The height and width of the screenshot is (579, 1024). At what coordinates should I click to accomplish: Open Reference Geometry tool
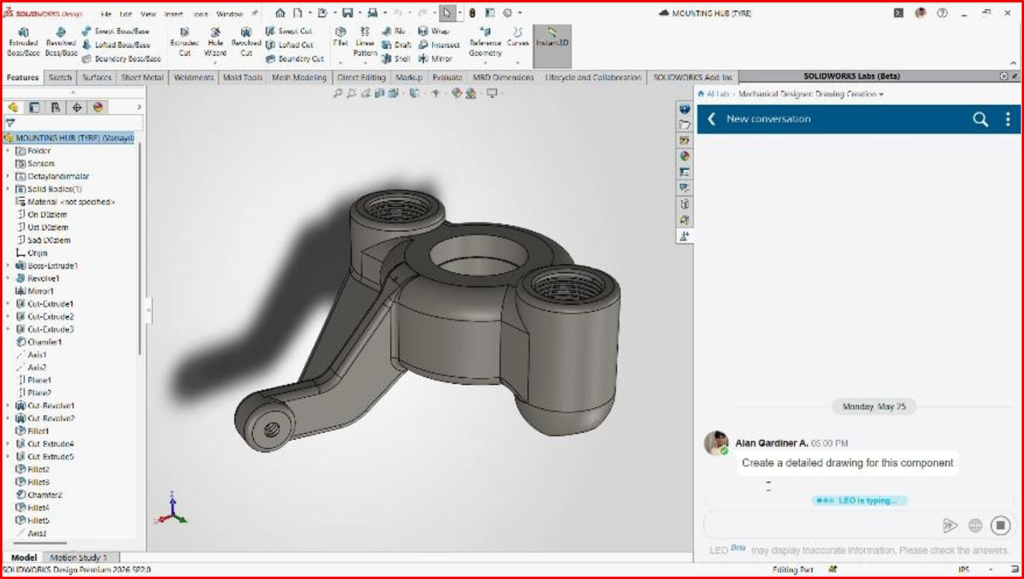[485, 42]
